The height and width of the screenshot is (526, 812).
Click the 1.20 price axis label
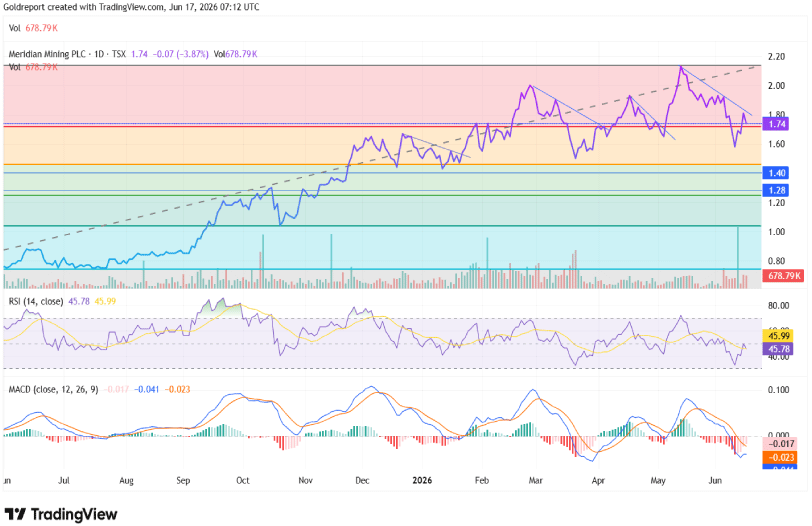click(x=776, y=203)
